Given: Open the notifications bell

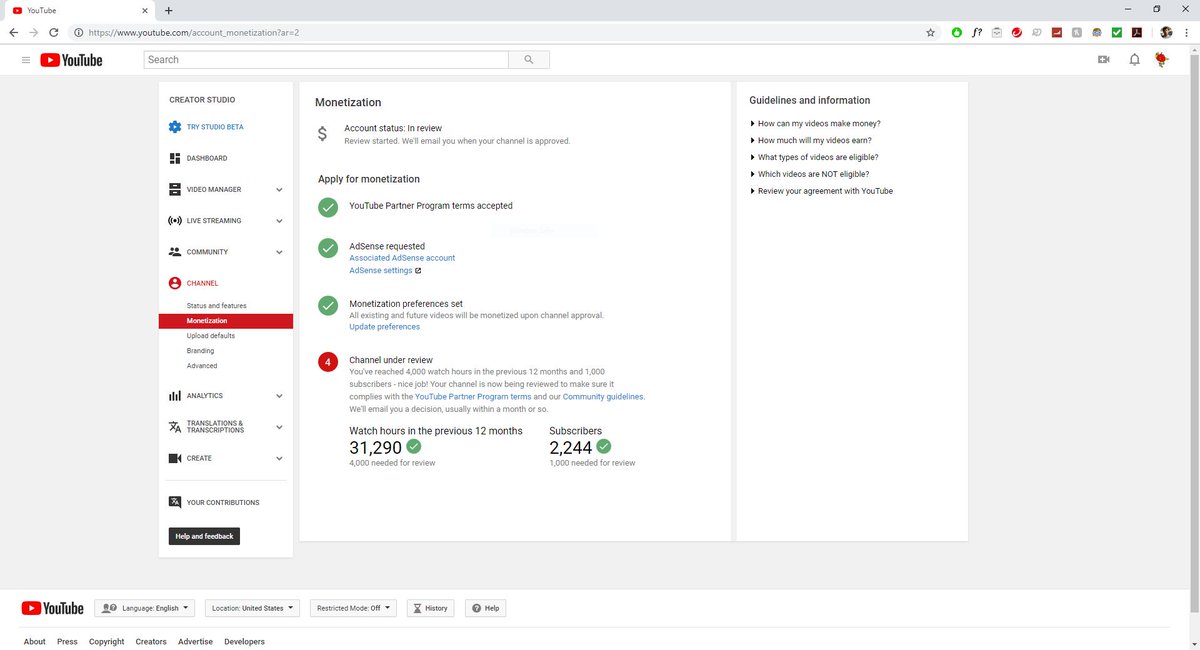Looking at the screenshot, I should tap(1134, 60).
